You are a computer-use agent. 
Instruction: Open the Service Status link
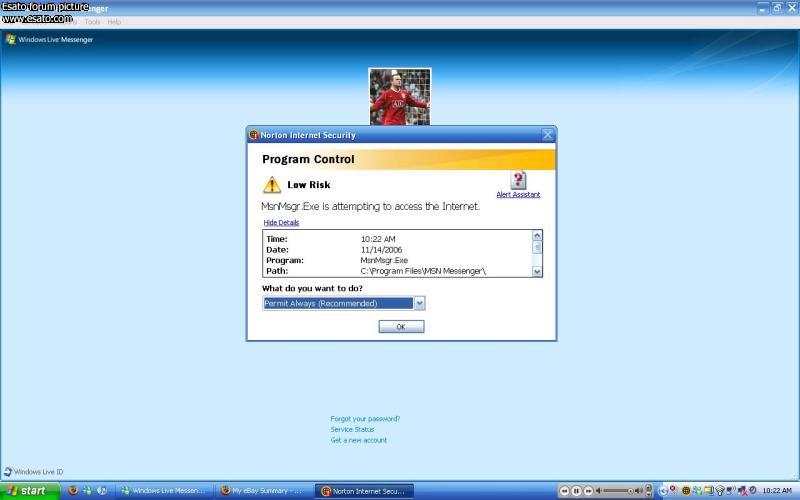click(x=352, y=430)
